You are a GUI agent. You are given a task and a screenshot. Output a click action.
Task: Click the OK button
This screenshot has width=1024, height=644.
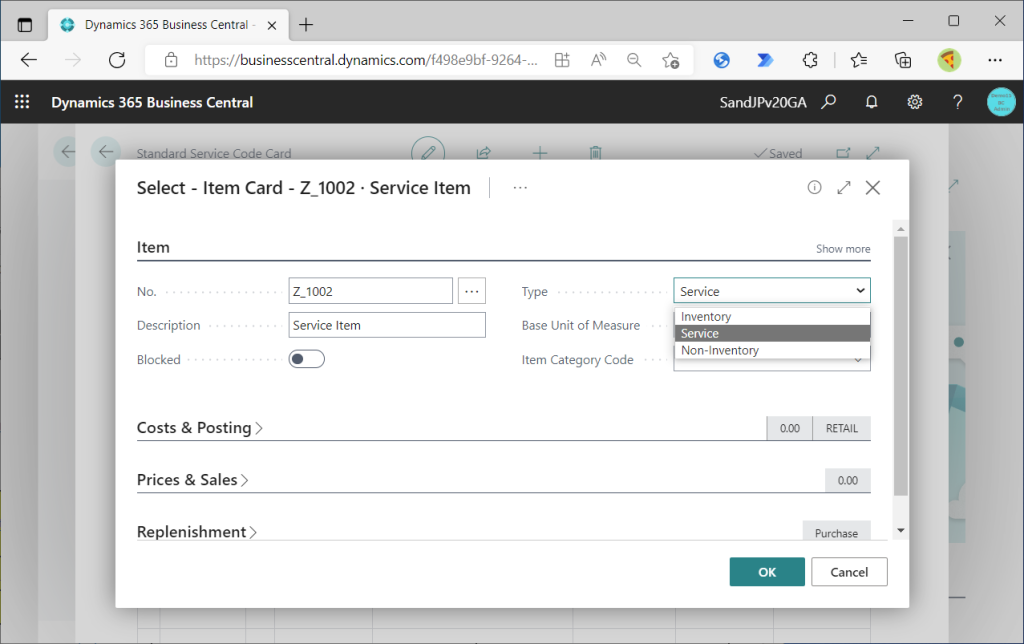click(x=767, y=572)
